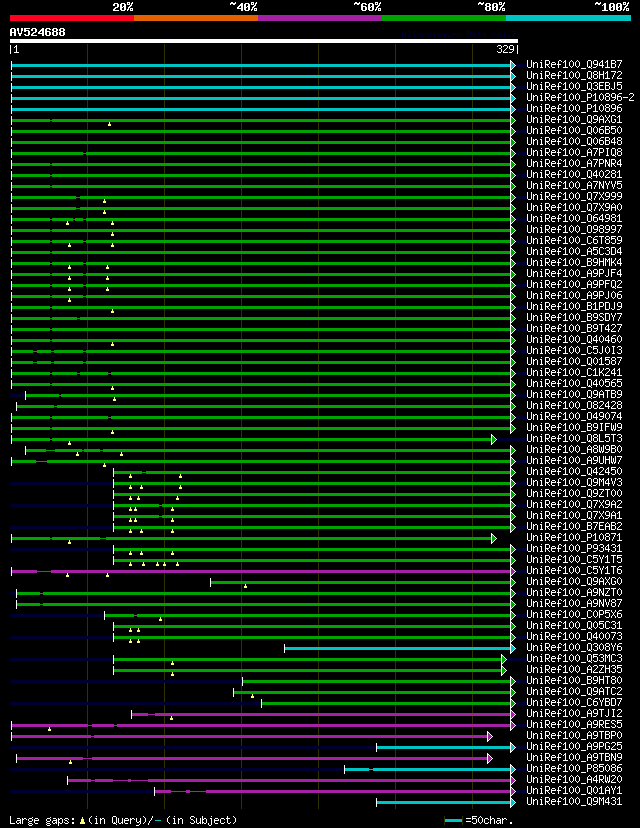Select UniRef100_Q9ATB9 label

pyautogui.click(x=574, y=394)
